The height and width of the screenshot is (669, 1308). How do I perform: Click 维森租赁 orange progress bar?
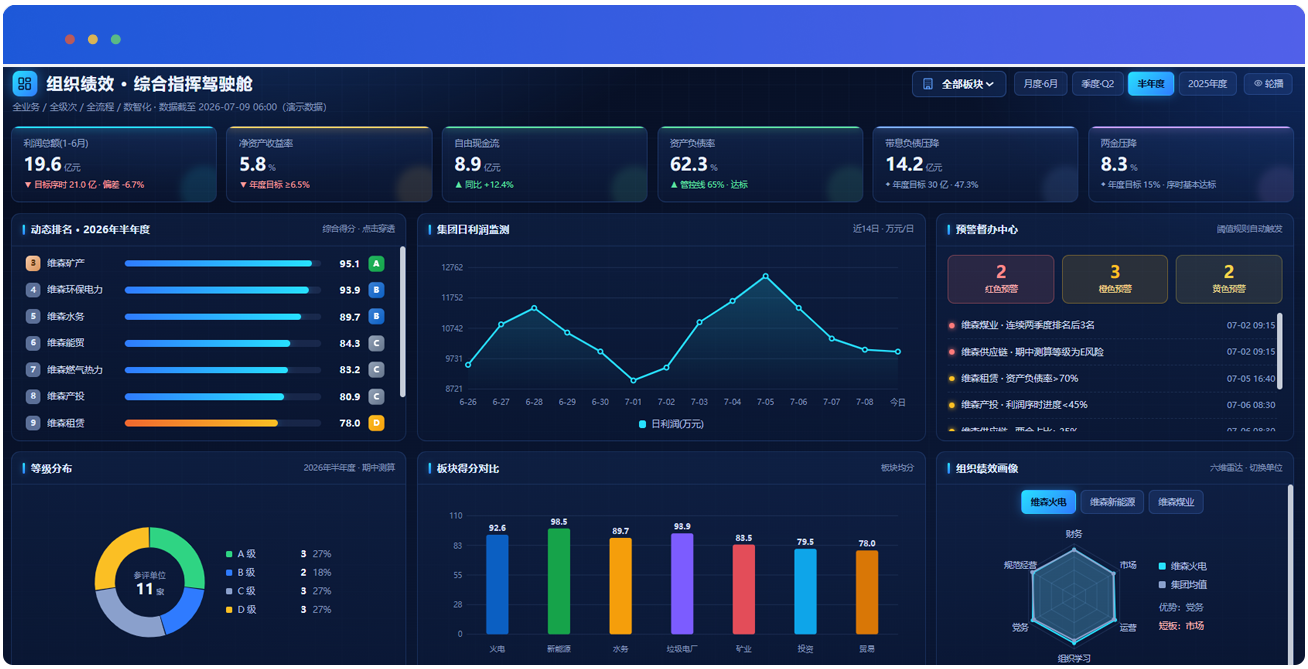(223, 423)
